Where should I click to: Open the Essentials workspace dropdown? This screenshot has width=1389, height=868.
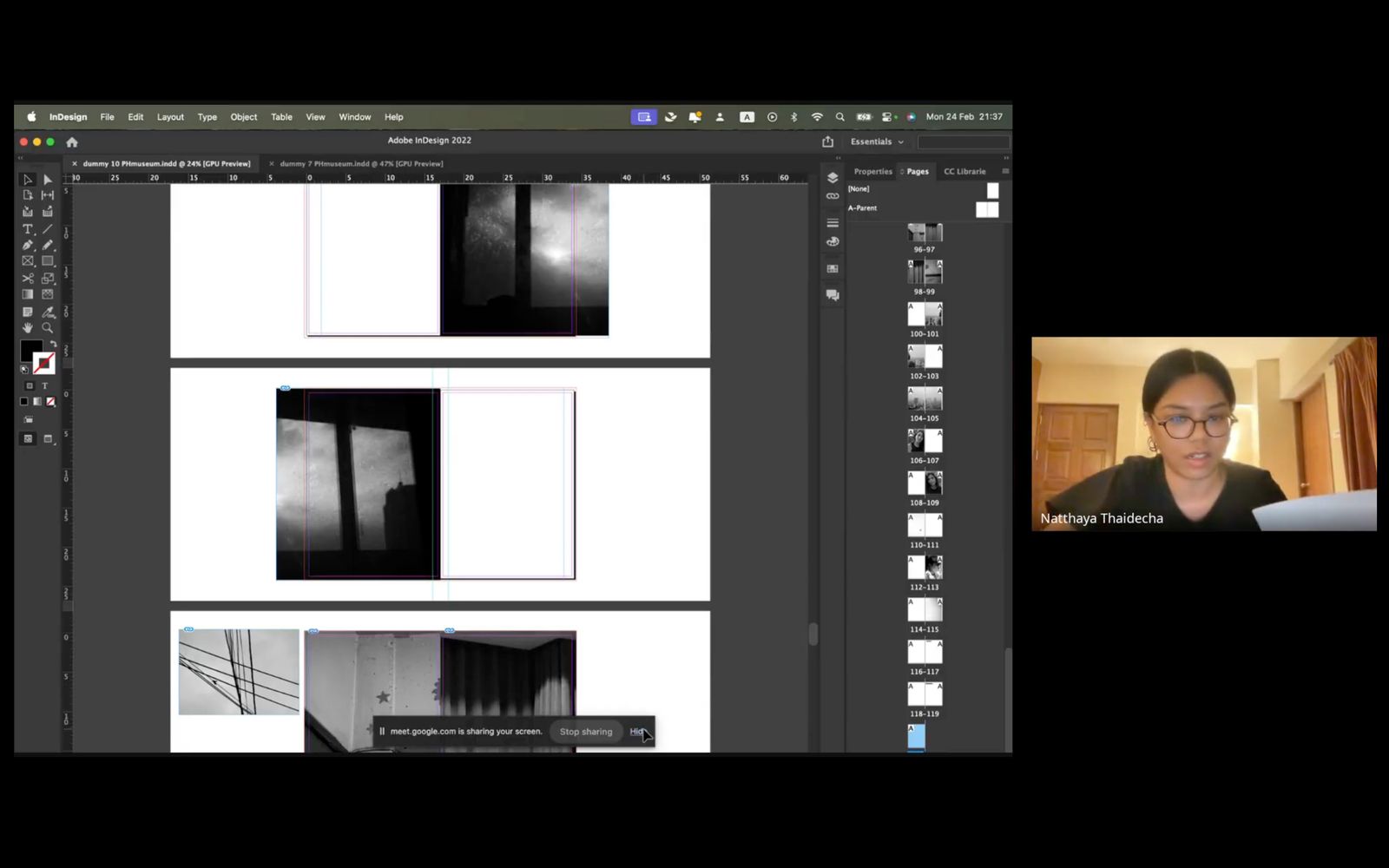coord(877,141)
